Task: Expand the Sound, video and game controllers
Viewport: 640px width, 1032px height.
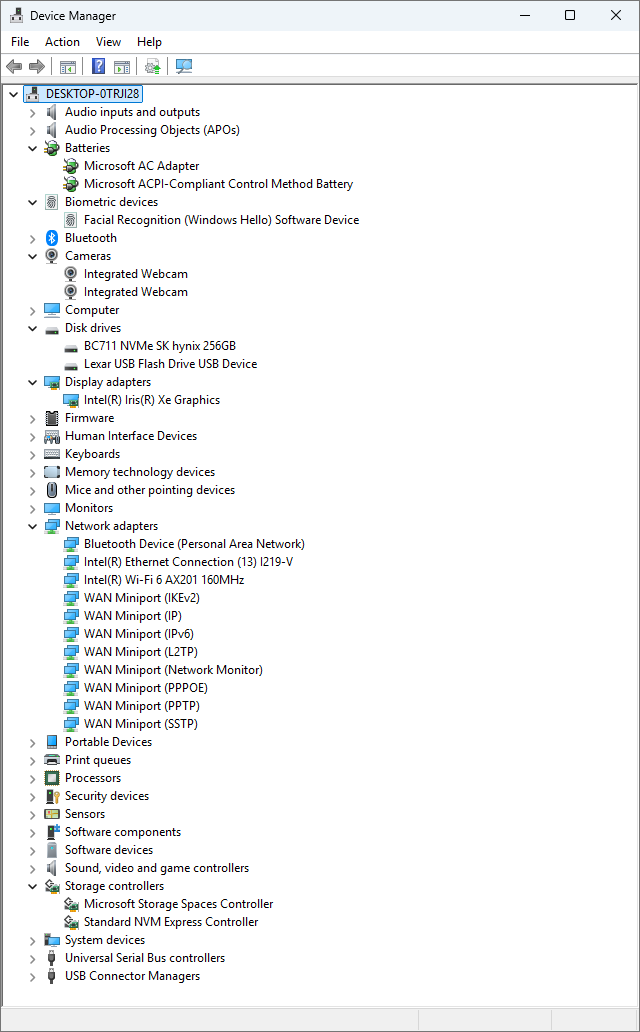Action: coord(32,868)
